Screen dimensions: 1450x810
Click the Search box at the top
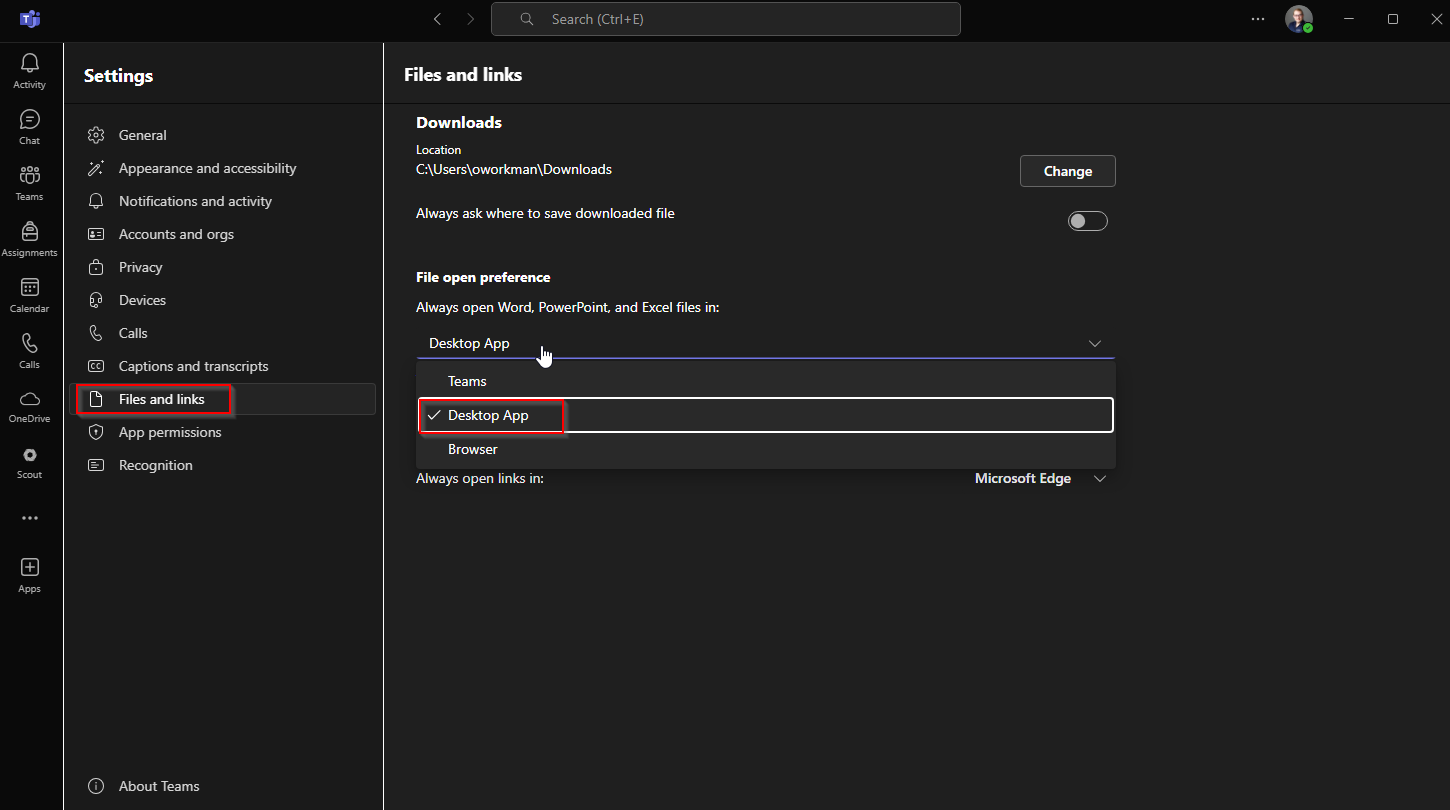tap(725, 19)
